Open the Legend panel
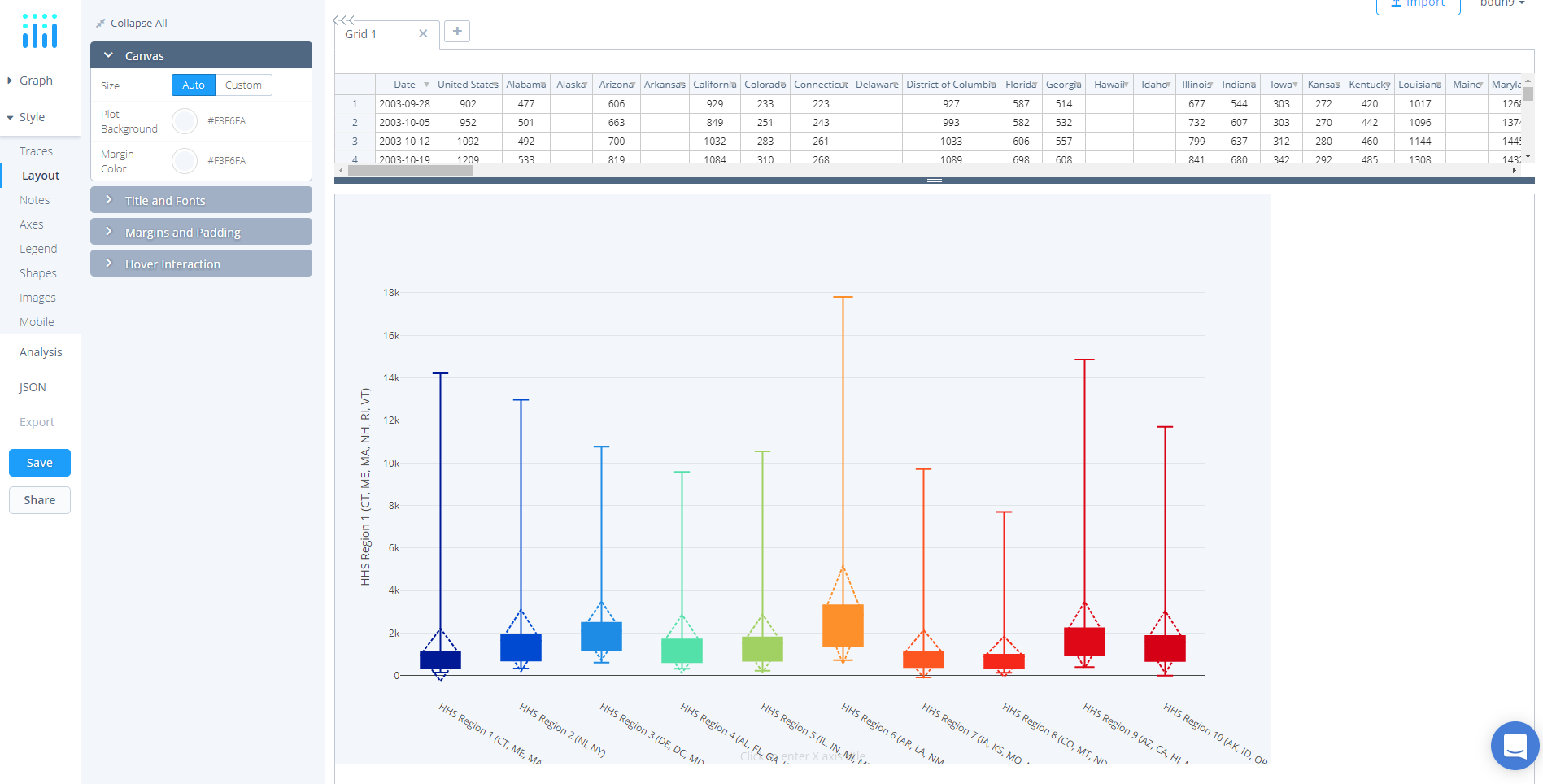Screen dimensions: 1543x784 pyautogui.click(x=38, y=249)
